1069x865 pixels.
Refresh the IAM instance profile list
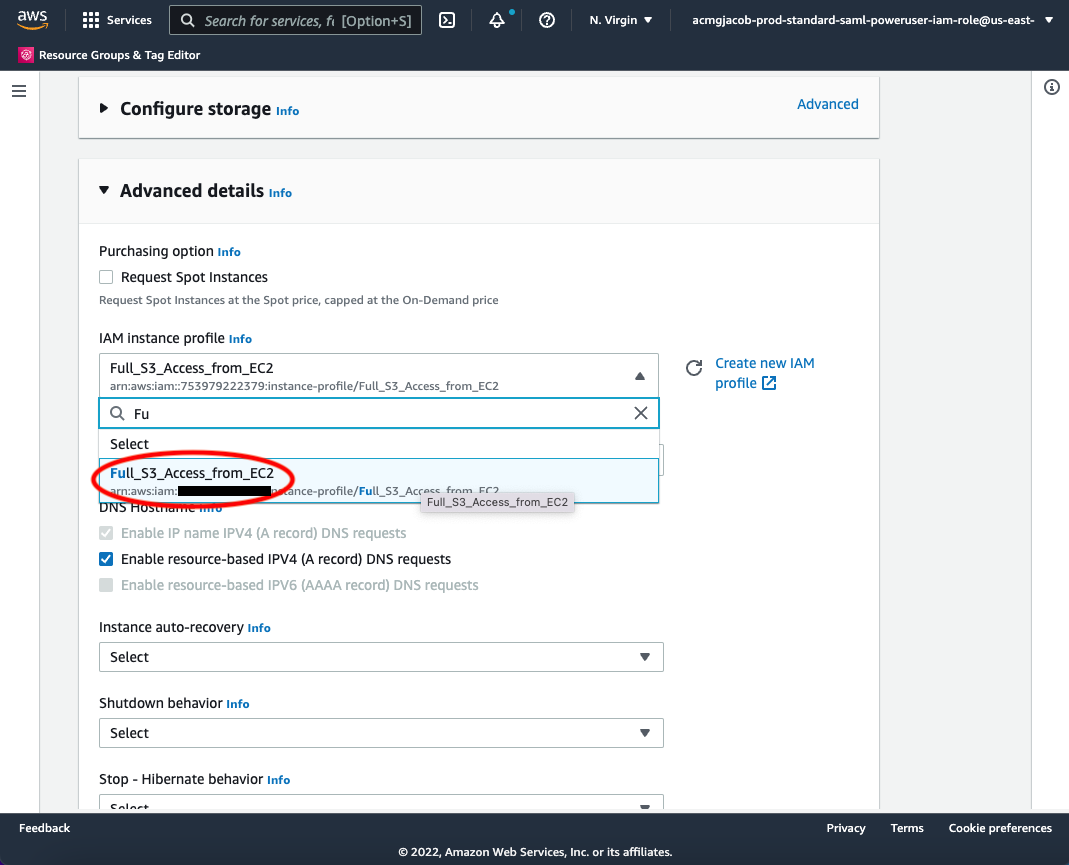(x=694, y=368)
